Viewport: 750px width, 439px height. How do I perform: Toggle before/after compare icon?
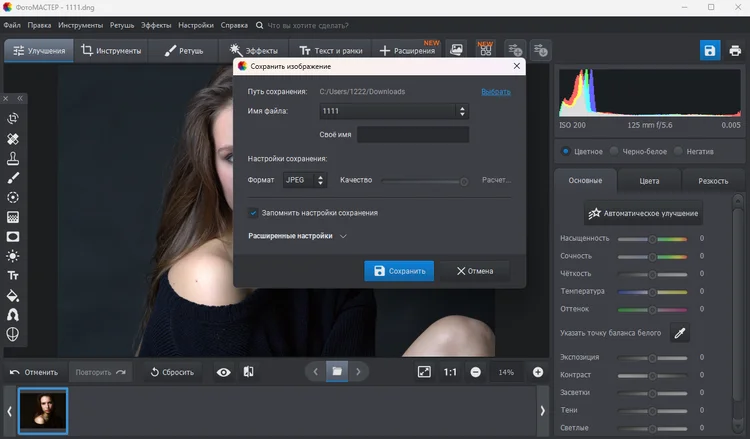(x=249, y=372)
